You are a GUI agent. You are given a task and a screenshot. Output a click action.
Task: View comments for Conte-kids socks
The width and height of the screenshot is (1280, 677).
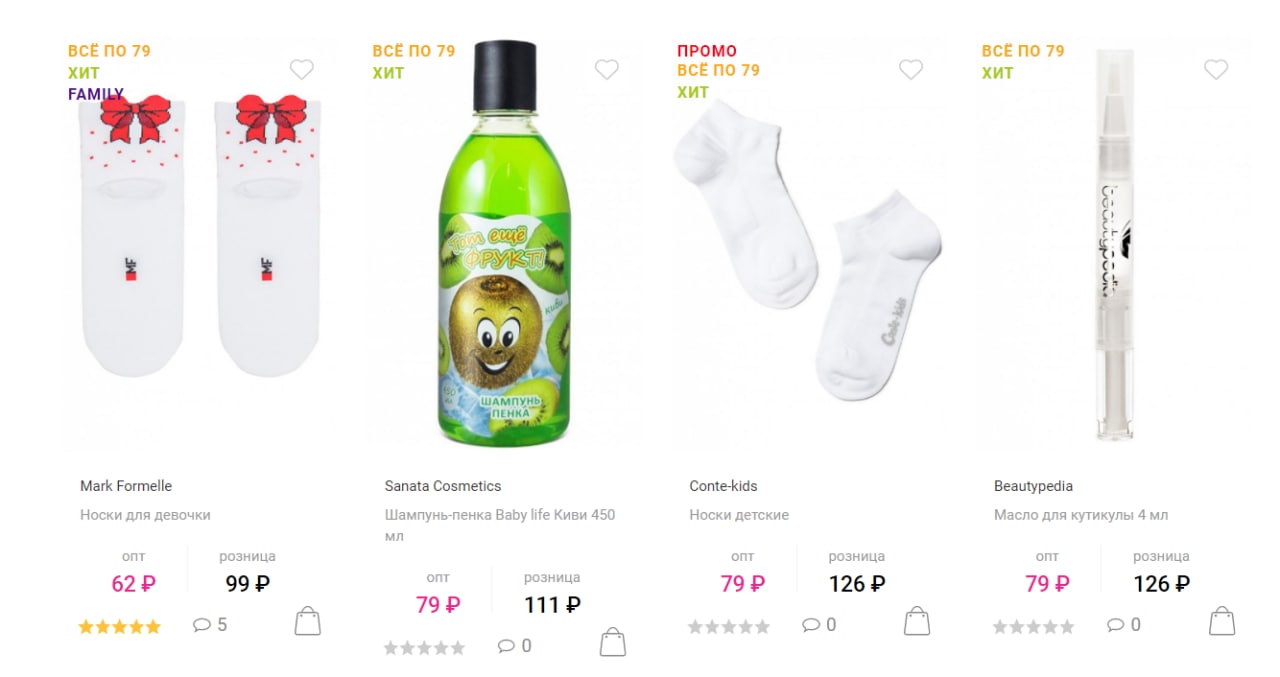[819, 625]
